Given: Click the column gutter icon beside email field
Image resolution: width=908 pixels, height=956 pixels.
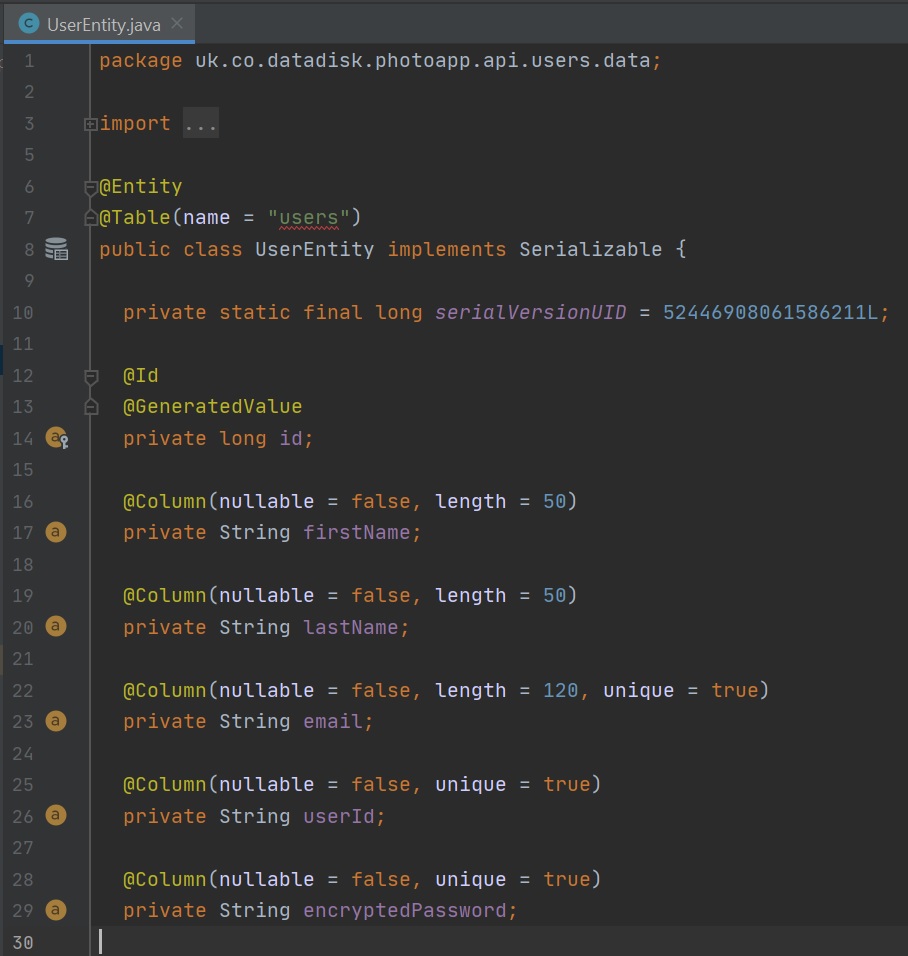Looking at the screenshot, I should [x=56, y=721].
